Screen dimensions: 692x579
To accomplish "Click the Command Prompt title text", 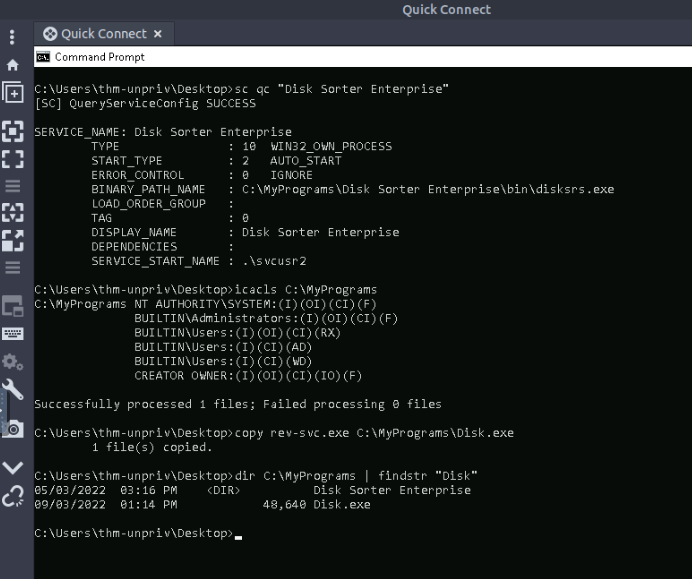I will tap(100, 57).
